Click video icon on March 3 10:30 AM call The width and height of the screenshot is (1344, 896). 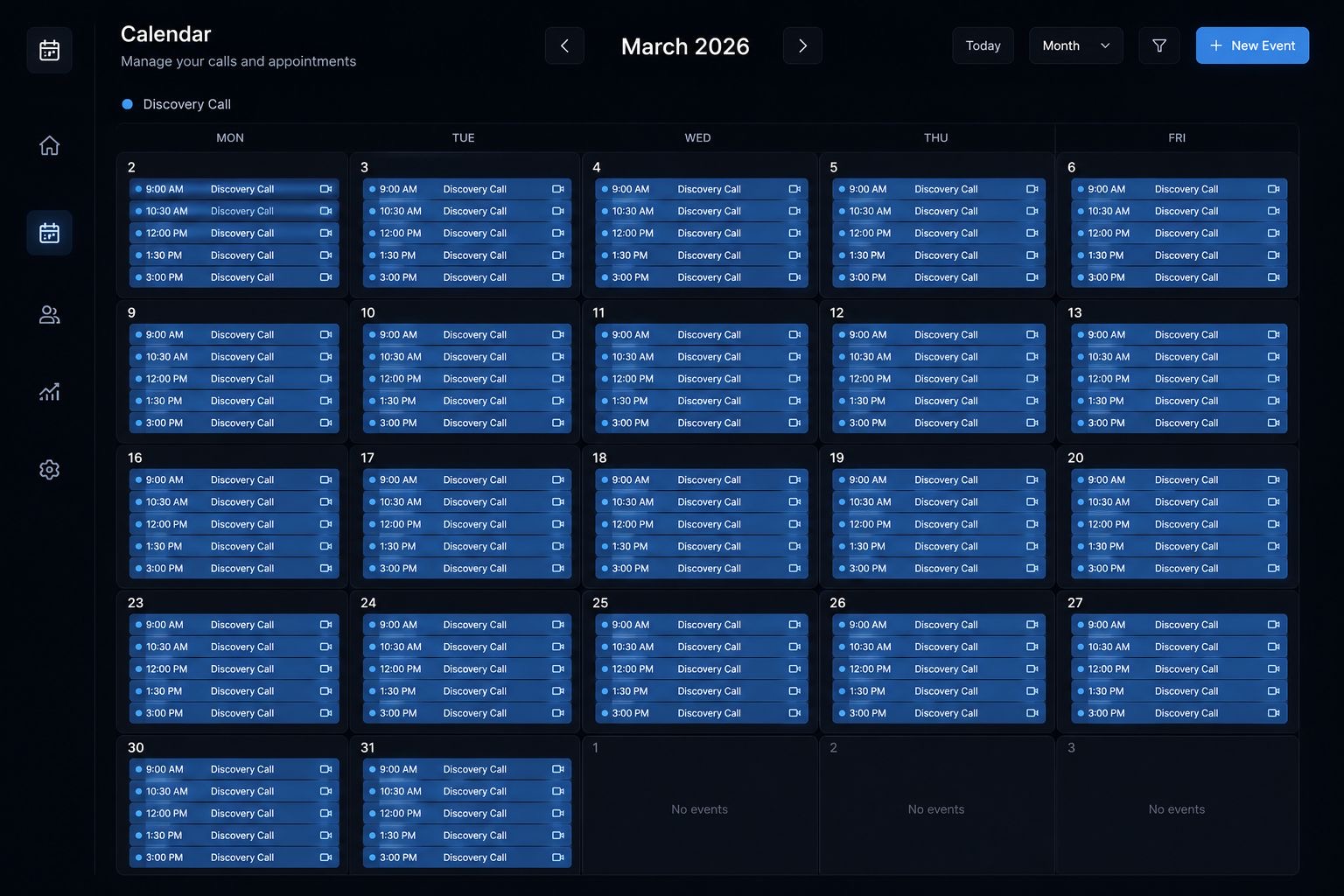(x=558, y=211)
